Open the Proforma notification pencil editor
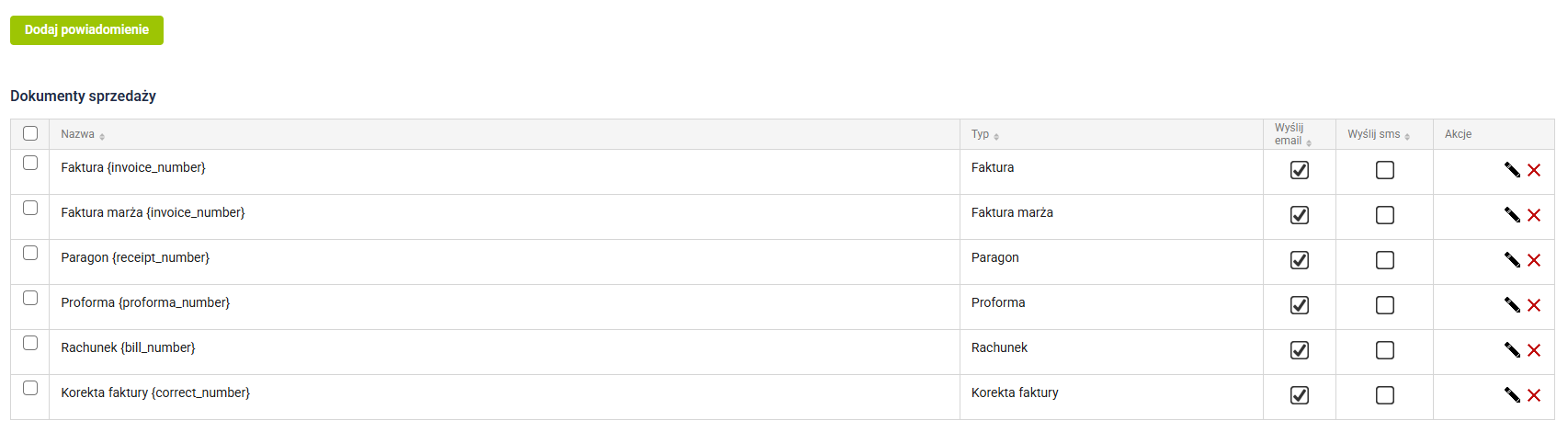 pyautogui.click(x=1512, y=305)
